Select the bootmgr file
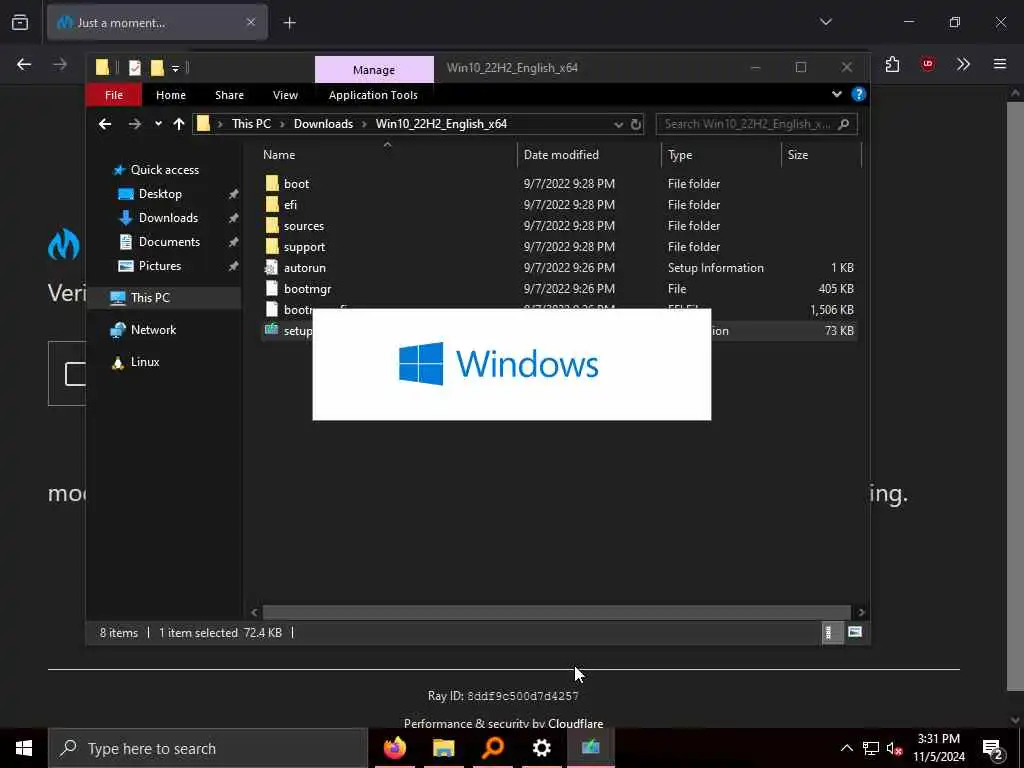Image resolution: width=1024 pixels, height=768 pixels. pyautogui.click(x=307, y=289)
